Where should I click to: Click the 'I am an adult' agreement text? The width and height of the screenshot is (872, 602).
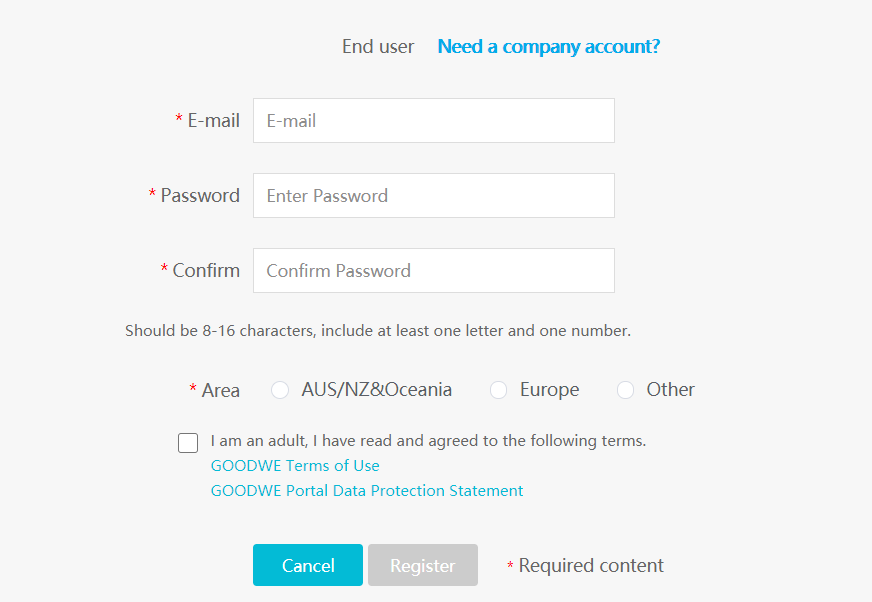(x=428, y=441)
